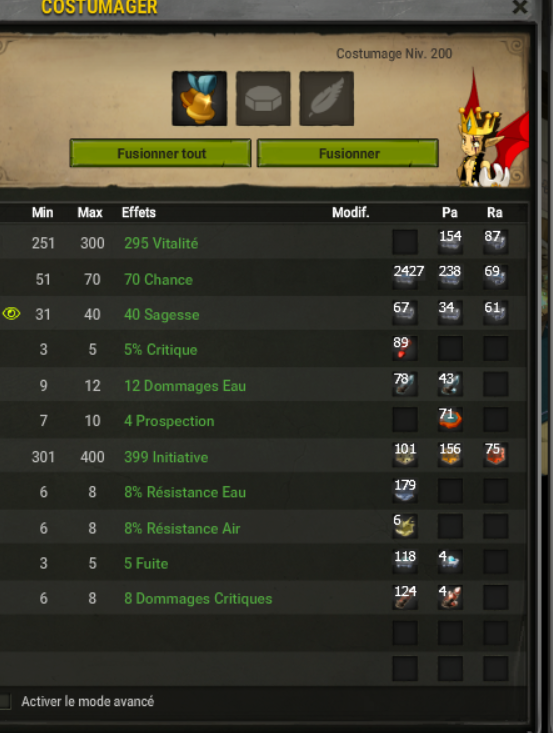The height and width of the screenshot is (733, 553).
Task: Click the 124 Dommages Critiques rune
Action: 405,597
